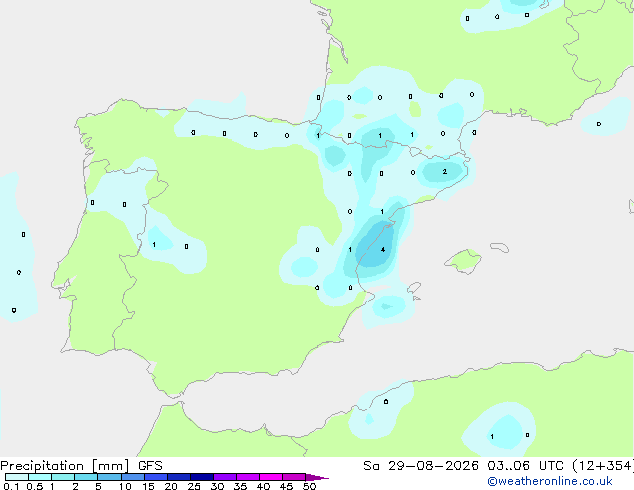Image resolution: width=634 pixels, height=490 pixels.
Task: Click the legend label '40'
Action: click(x=263, y=486)
